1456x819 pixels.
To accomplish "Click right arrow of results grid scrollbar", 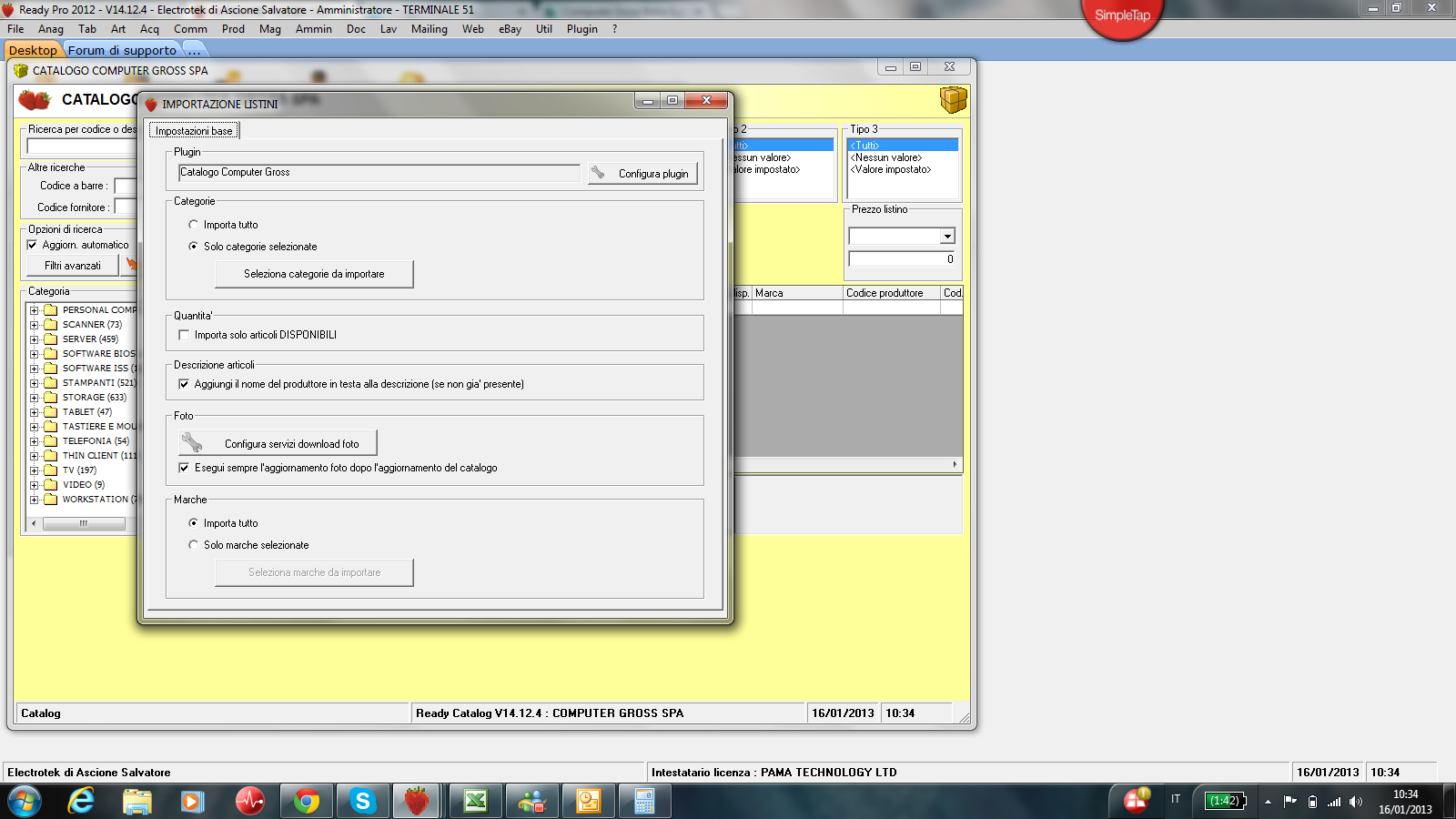I will pyautogui.click(x=955, y=464).
